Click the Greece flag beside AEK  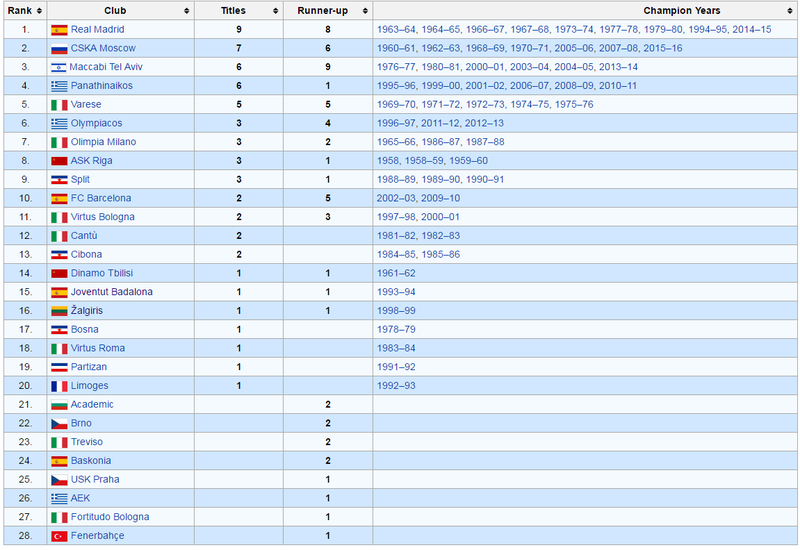(59, 499)
